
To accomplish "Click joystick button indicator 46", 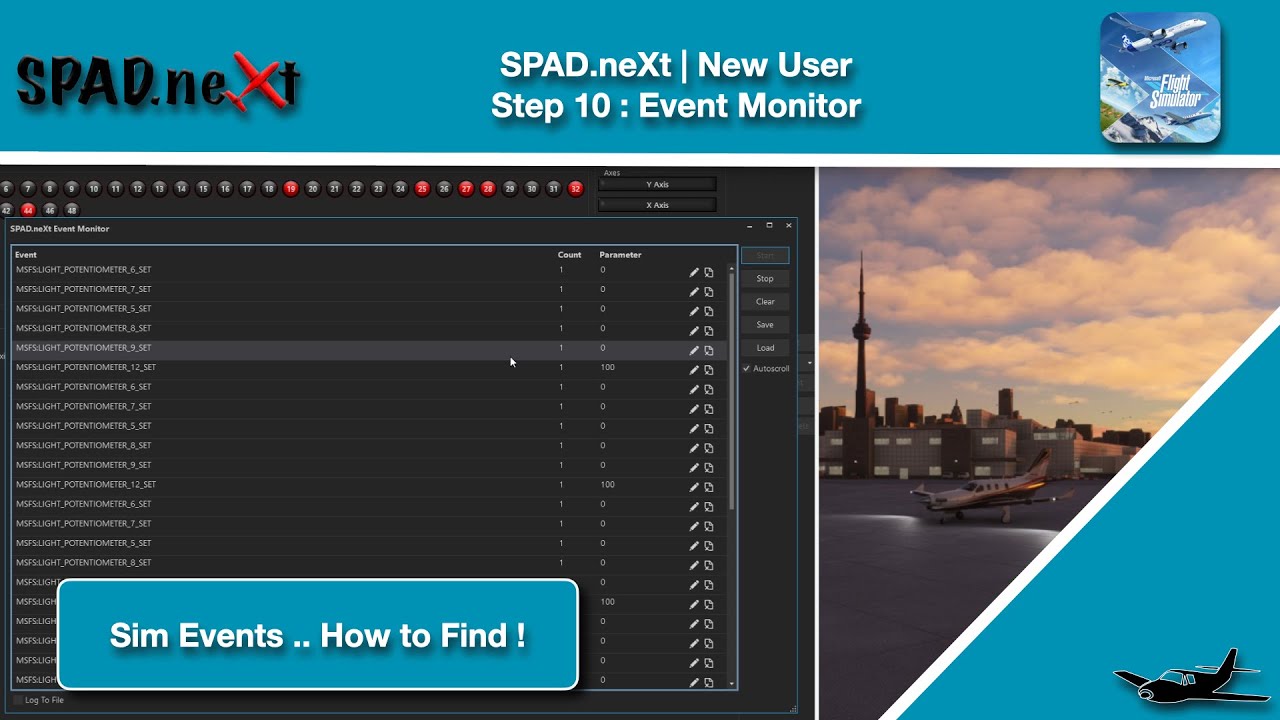I will (x=50, y=210).
